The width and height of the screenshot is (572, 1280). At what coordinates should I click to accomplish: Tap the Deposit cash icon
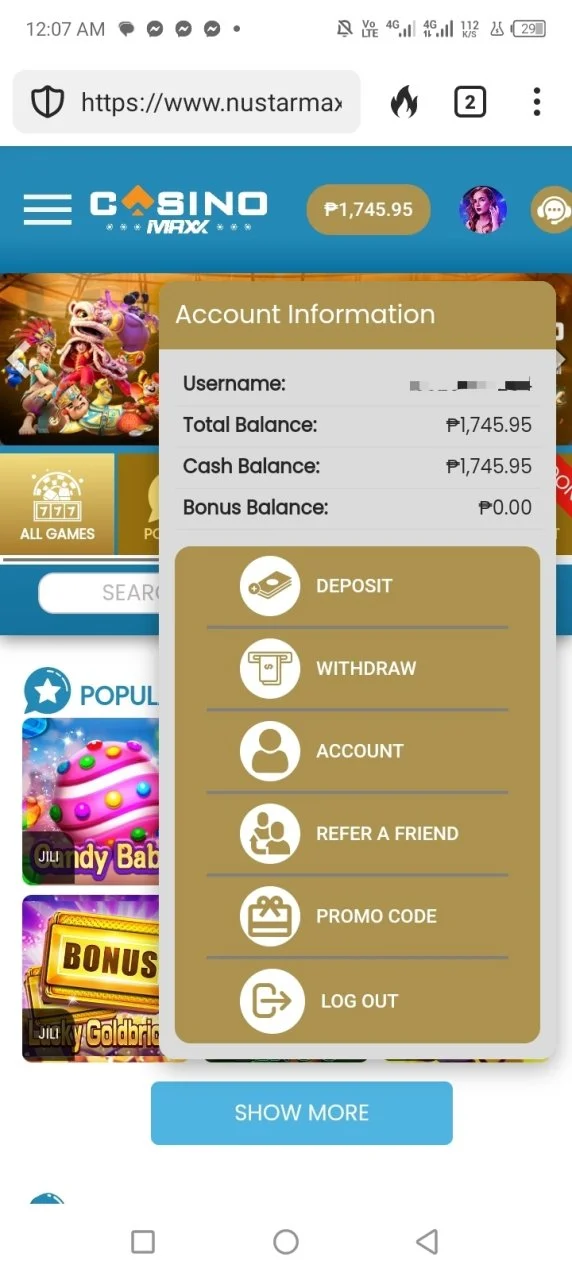272,586
